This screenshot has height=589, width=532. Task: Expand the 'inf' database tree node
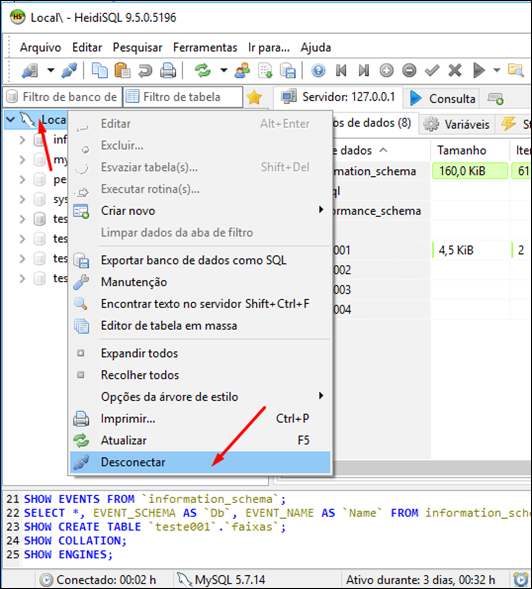coord(23,140)
